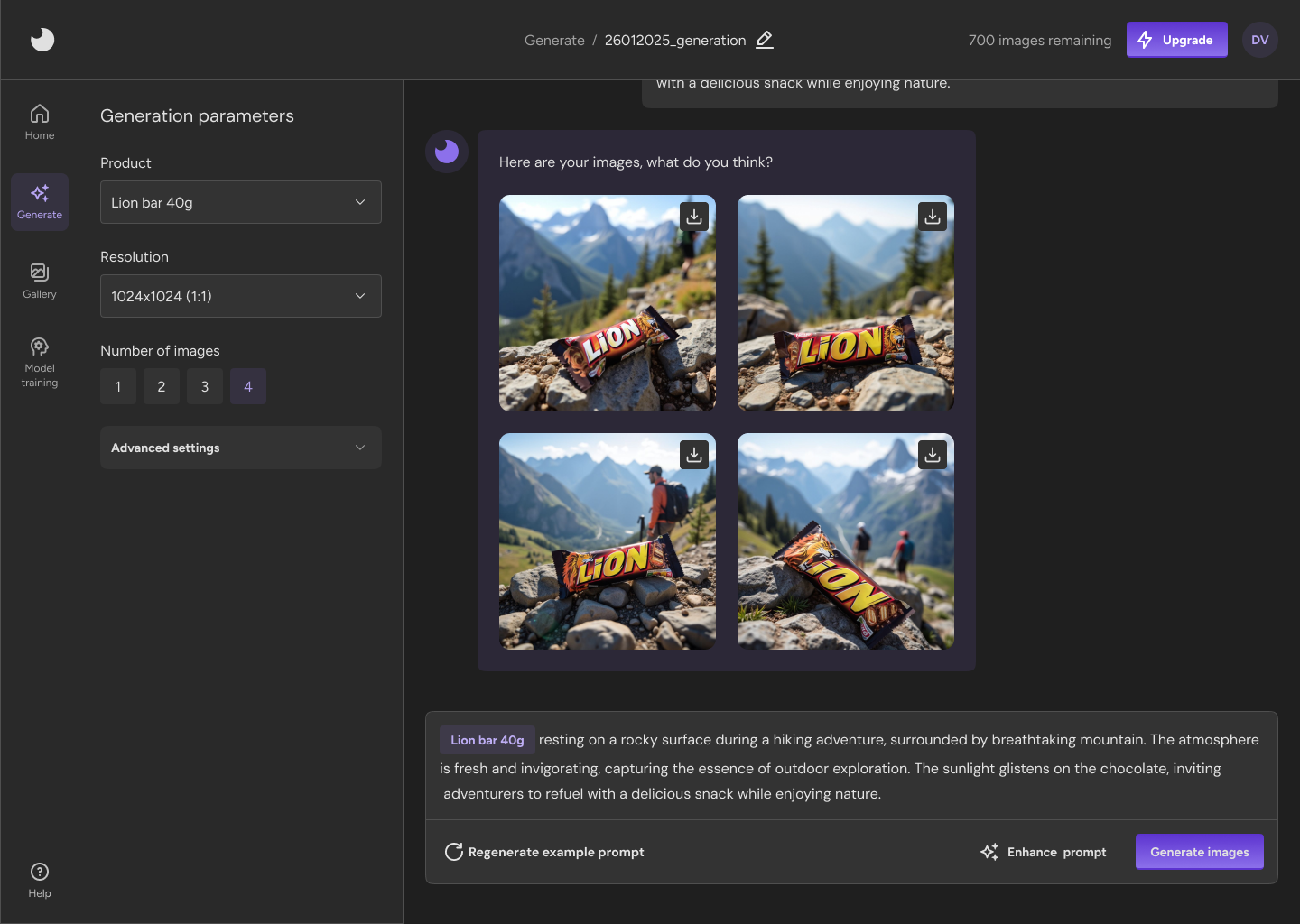Viewport: 1300px width, 924px height.
Task: Download the bottom-right mountain image
Action: (x=932, y=455)
